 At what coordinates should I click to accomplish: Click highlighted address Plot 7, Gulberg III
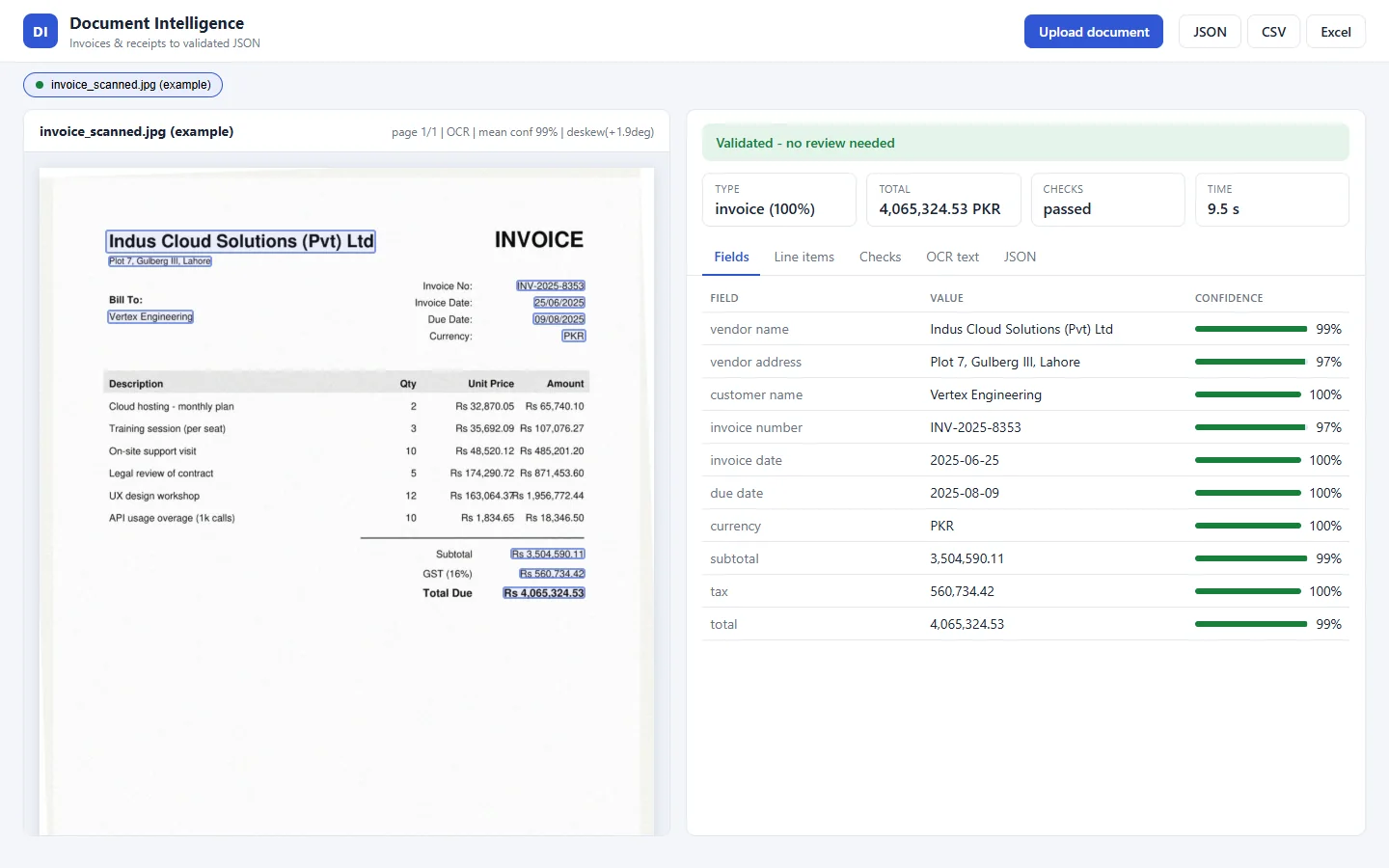tap(160, 261)
